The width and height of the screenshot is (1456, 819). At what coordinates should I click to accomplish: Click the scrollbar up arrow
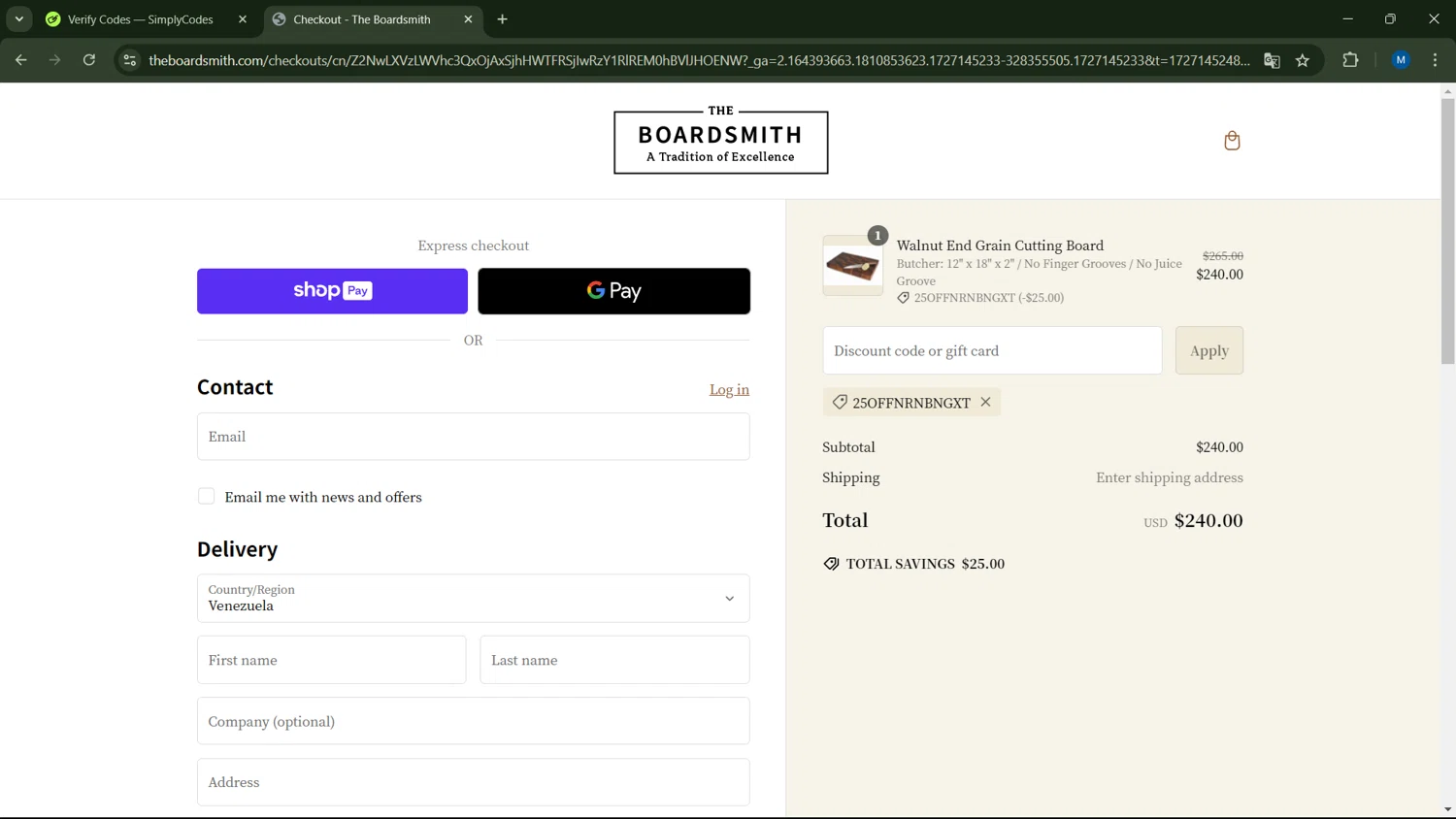pos(1447,91)
